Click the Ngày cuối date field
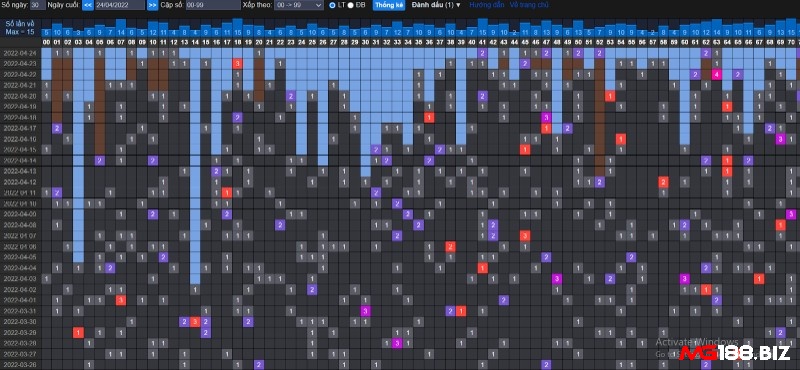Screen dimensions: 800x370 [x=119, y=5]
